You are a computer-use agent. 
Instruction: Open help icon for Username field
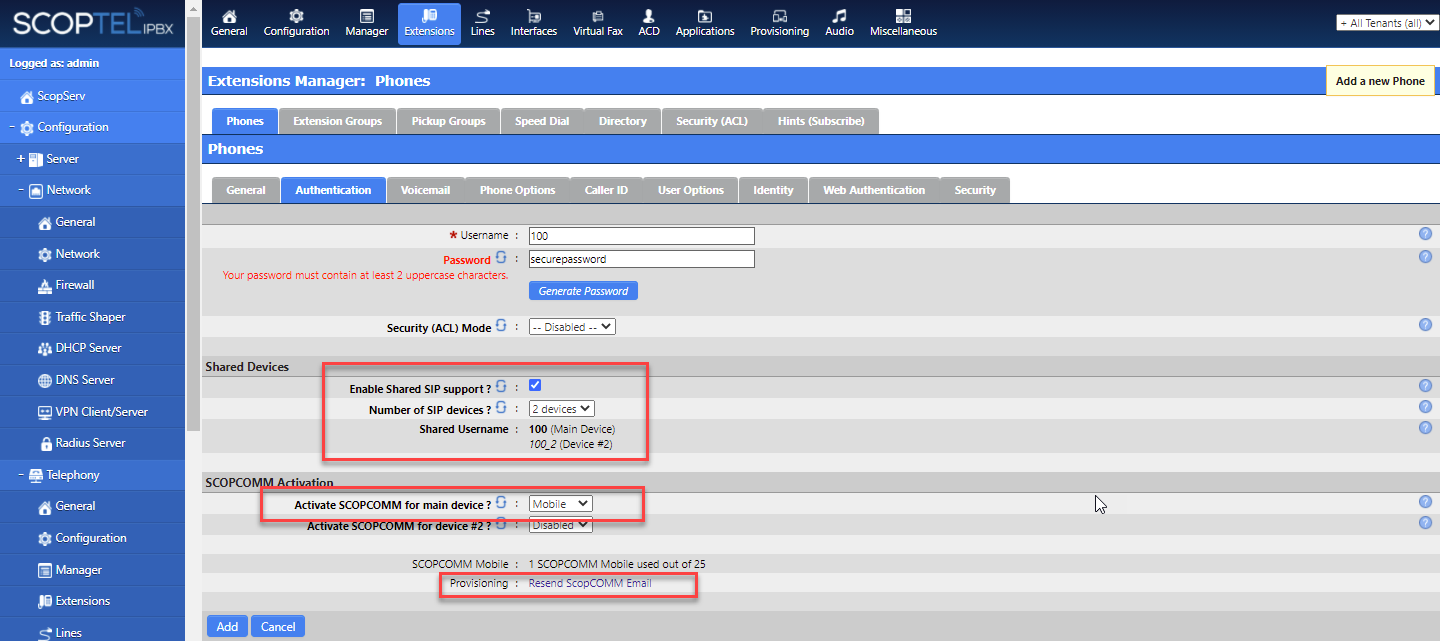click(x=1425, y=234)
